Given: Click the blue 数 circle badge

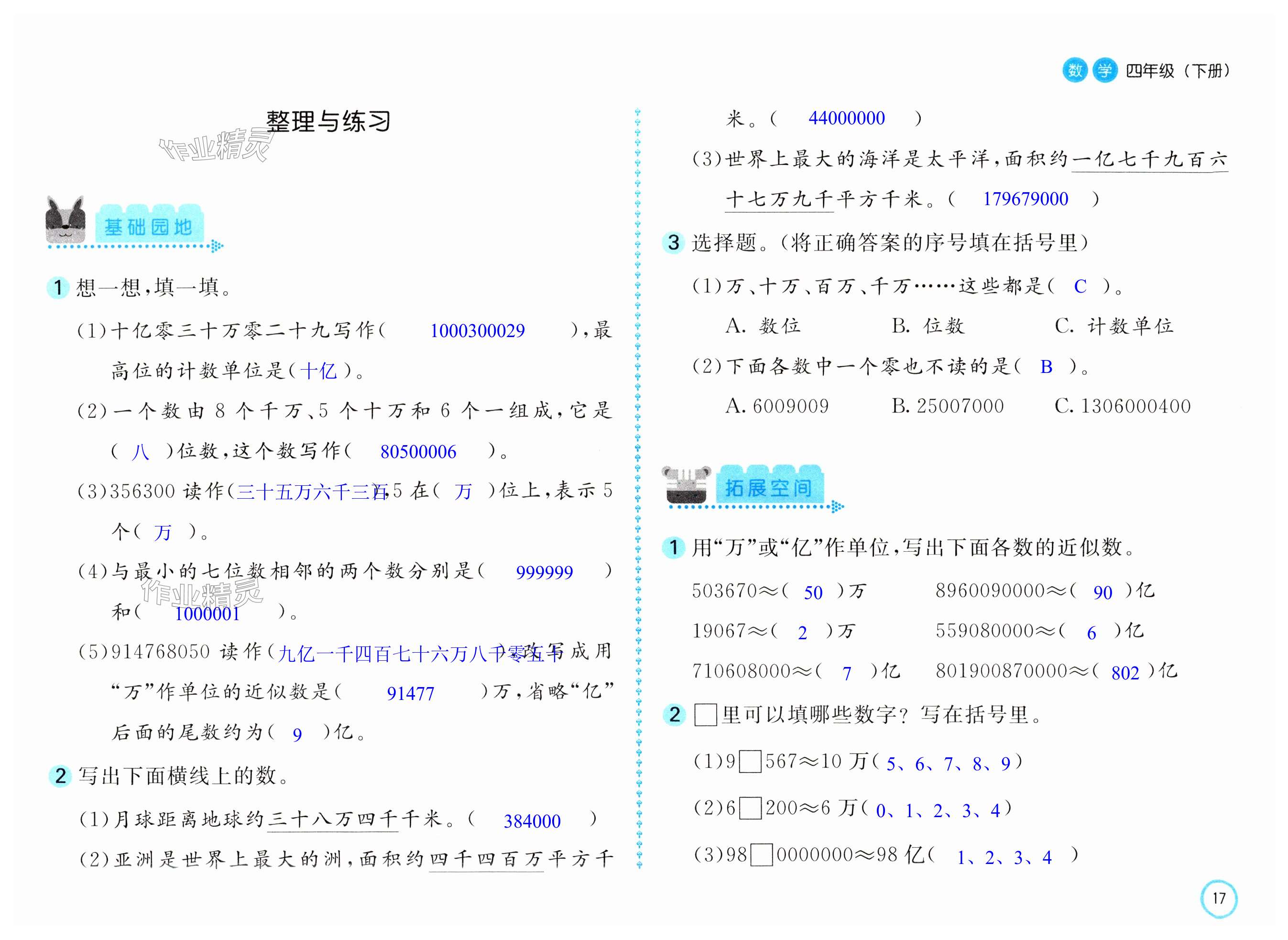Looking at the screenshot, I should [x=1075, y=71].
